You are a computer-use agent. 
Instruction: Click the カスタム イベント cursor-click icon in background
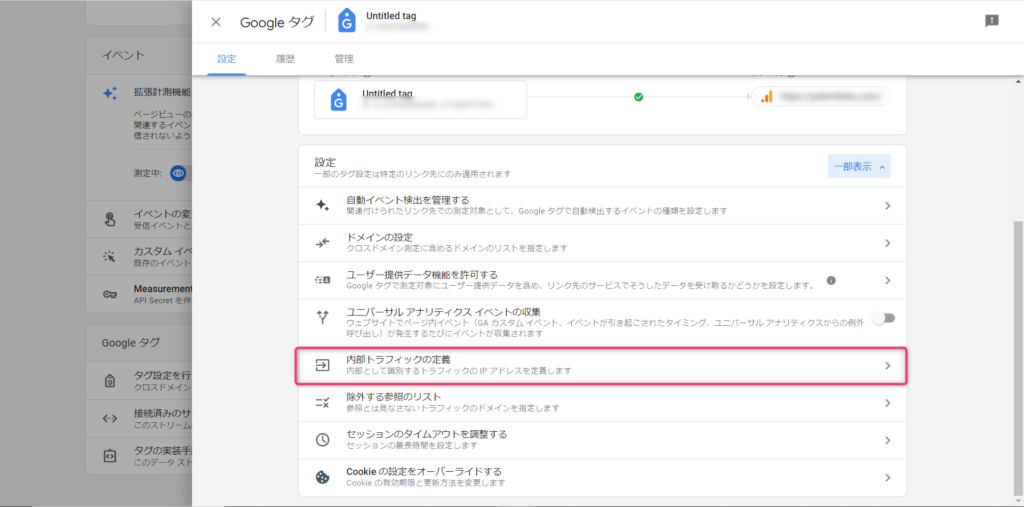[x=110, y=257]
